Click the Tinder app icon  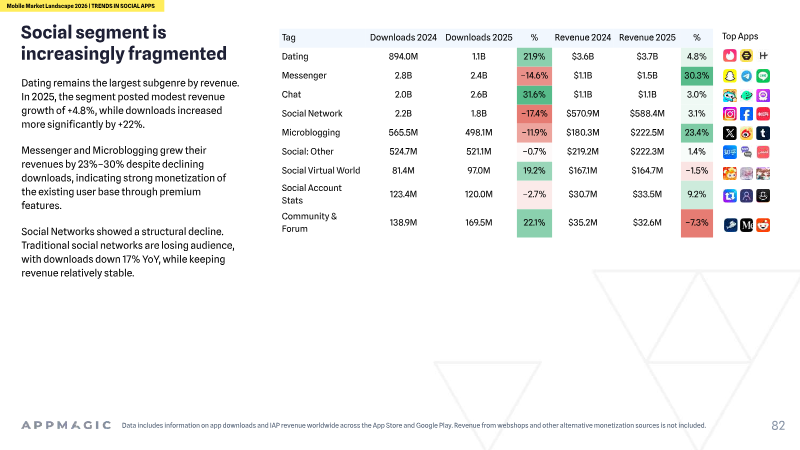[x=730, y=56]
